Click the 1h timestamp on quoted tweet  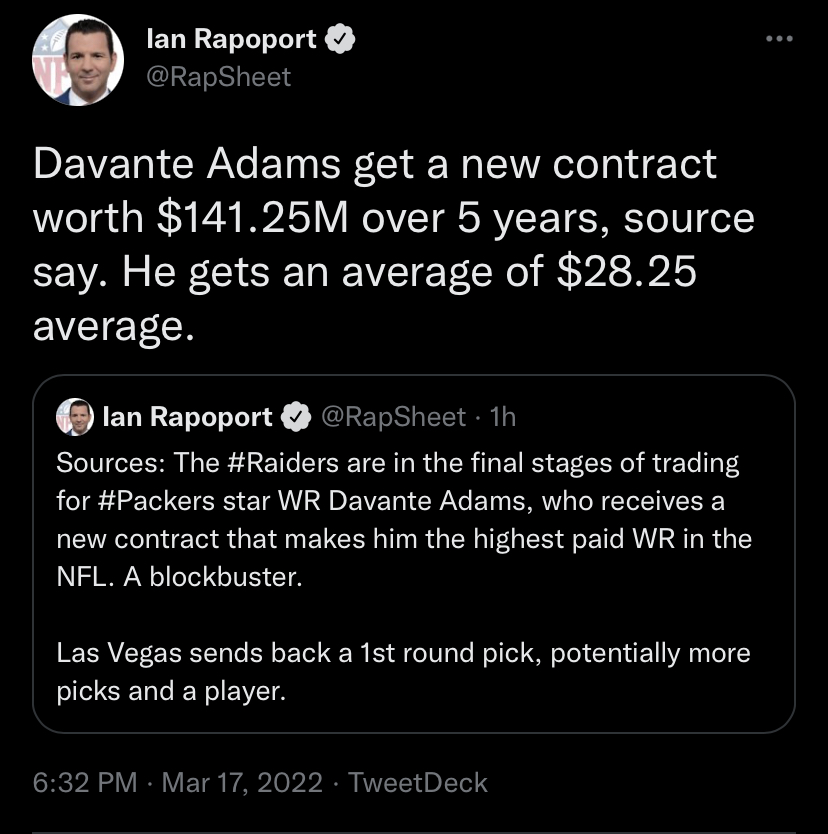click(503, 416)
